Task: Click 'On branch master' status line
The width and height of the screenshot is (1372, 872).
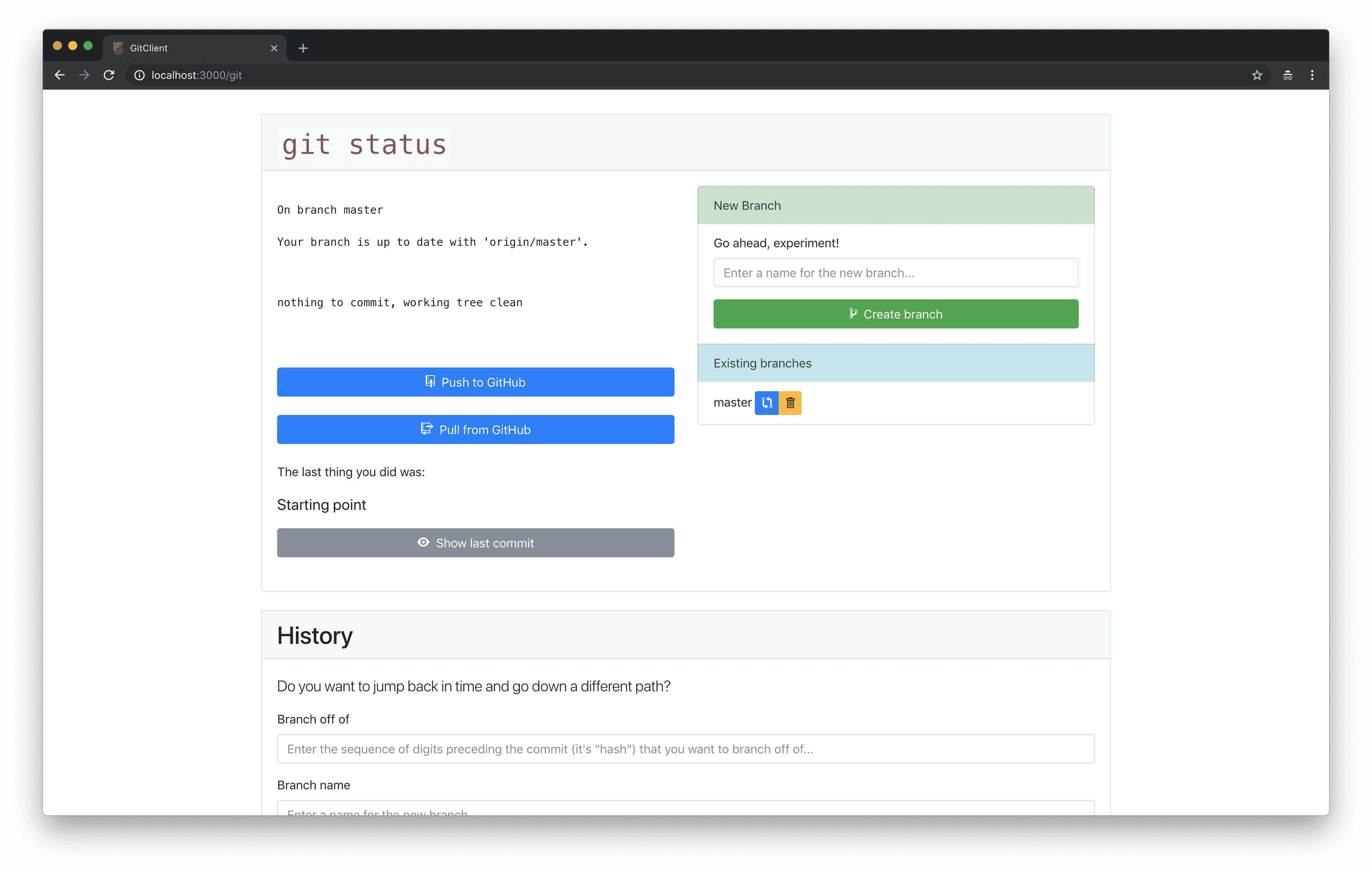Action: pos(330,210)
